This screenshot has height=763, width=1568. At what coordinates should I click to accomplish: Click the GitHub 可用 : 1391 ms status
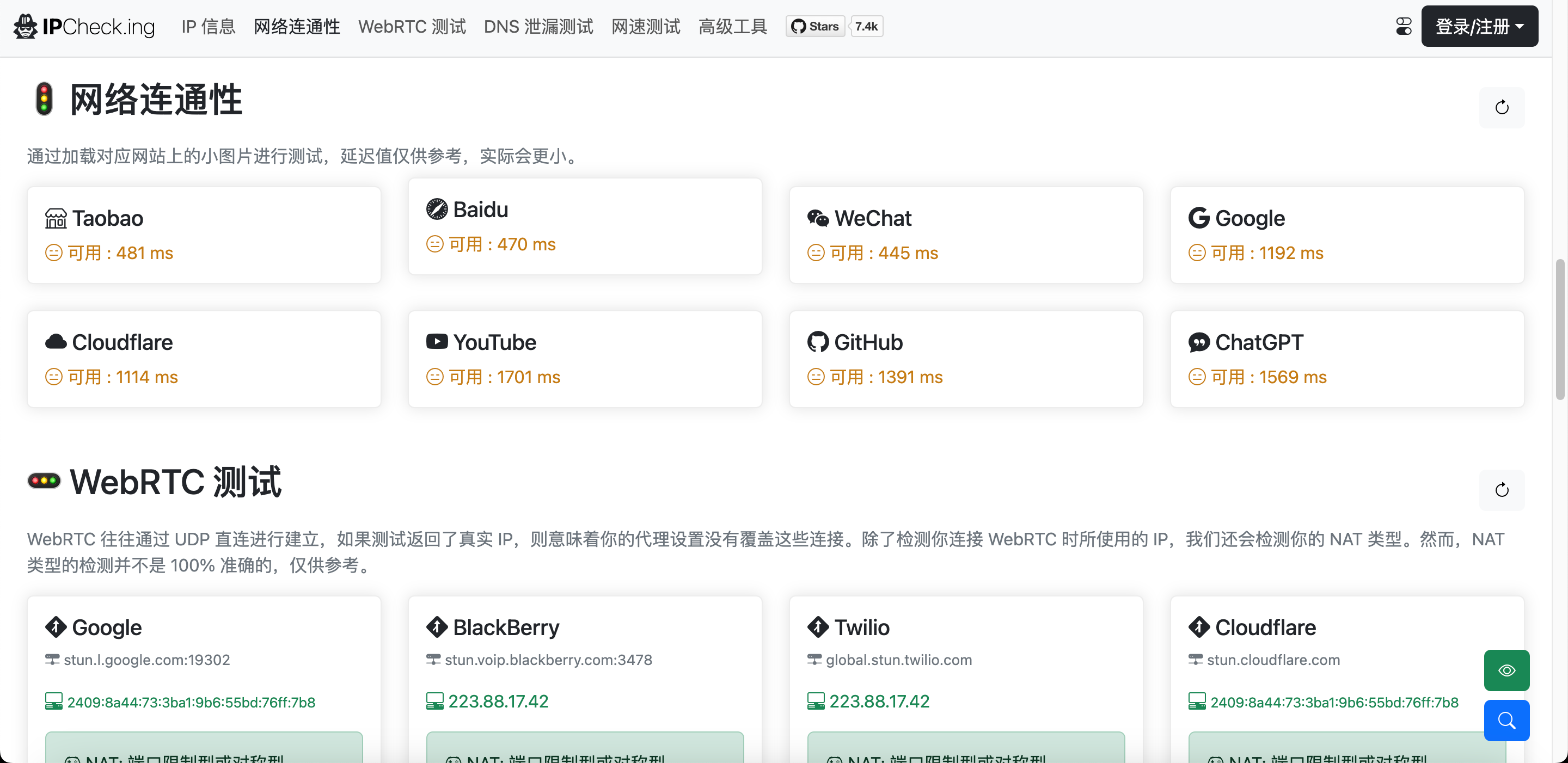[x=875, y=377]
